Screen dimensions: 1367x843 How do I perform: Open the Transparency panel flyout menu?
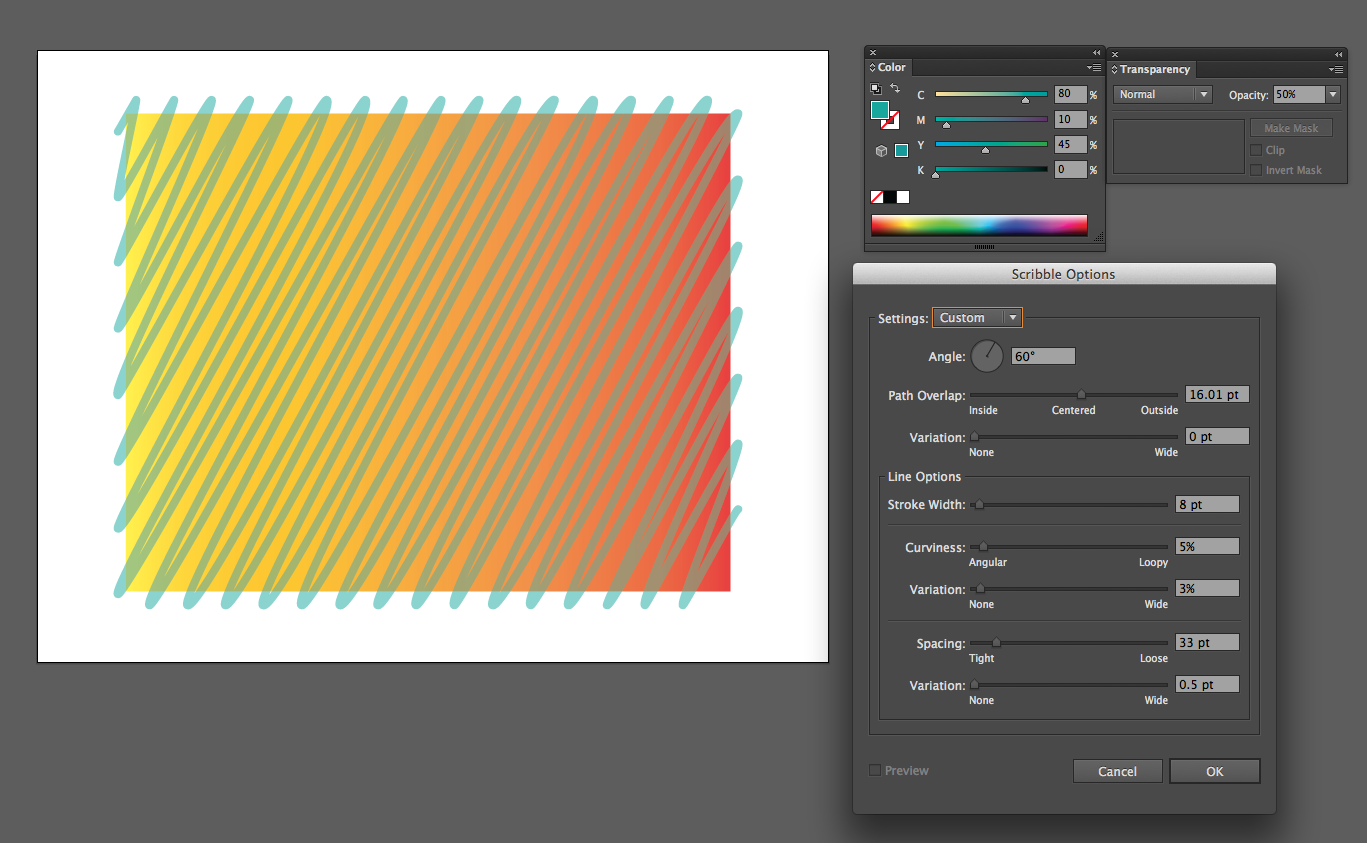pos(1336,69)
